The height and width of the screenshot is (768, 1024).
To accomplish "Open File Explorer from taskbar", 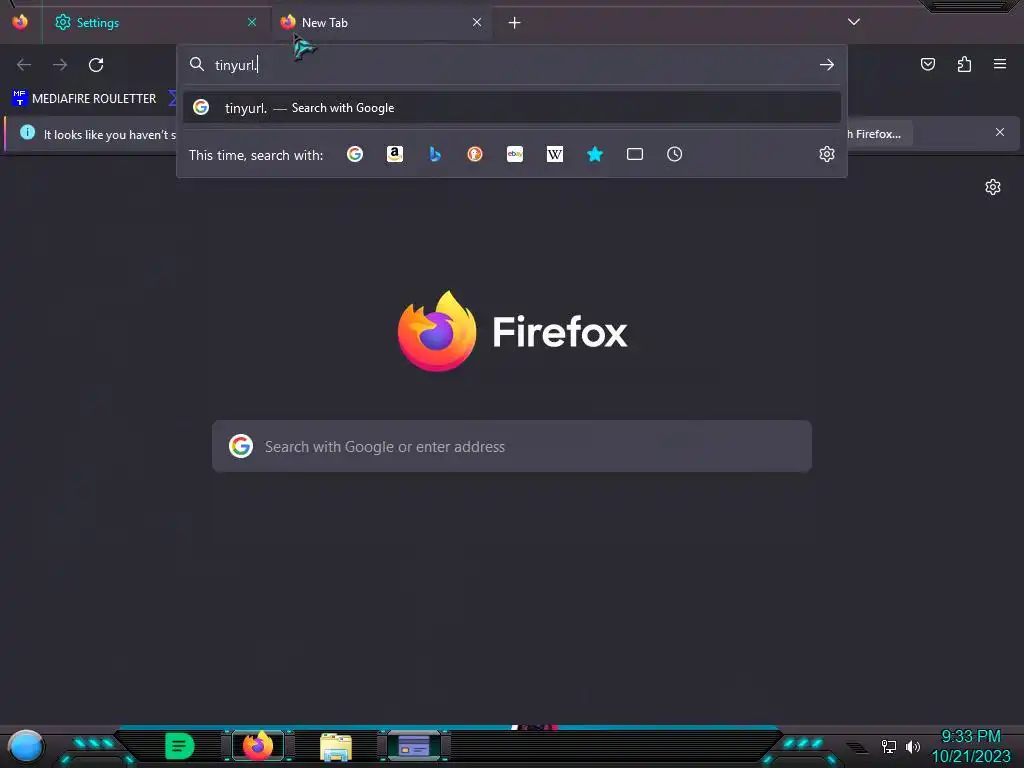I will [336, 746].
